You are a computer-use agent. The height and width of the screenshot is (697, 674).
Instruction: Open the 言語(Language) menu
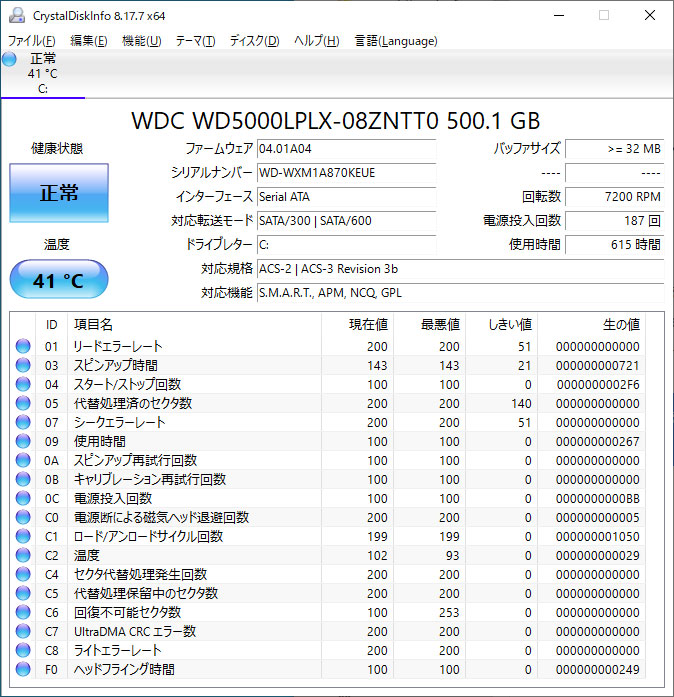coord(396,41)
